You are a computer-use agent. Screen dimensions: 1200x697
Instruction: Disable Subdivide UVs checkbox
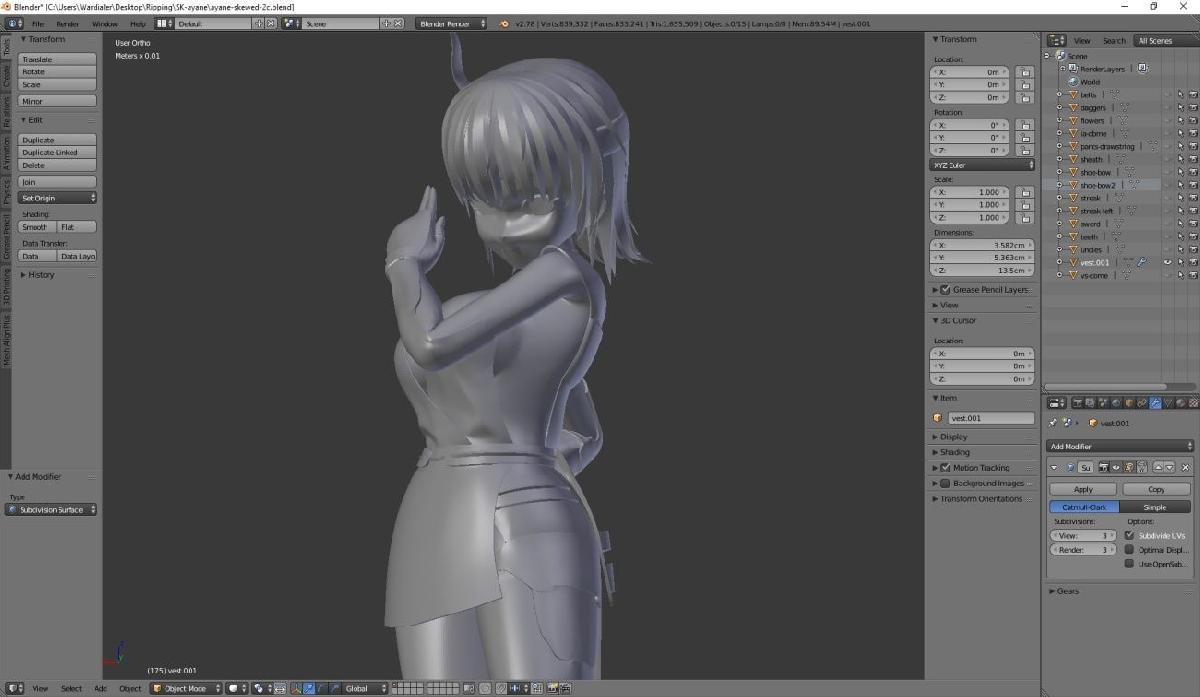tap(1131, 535)
